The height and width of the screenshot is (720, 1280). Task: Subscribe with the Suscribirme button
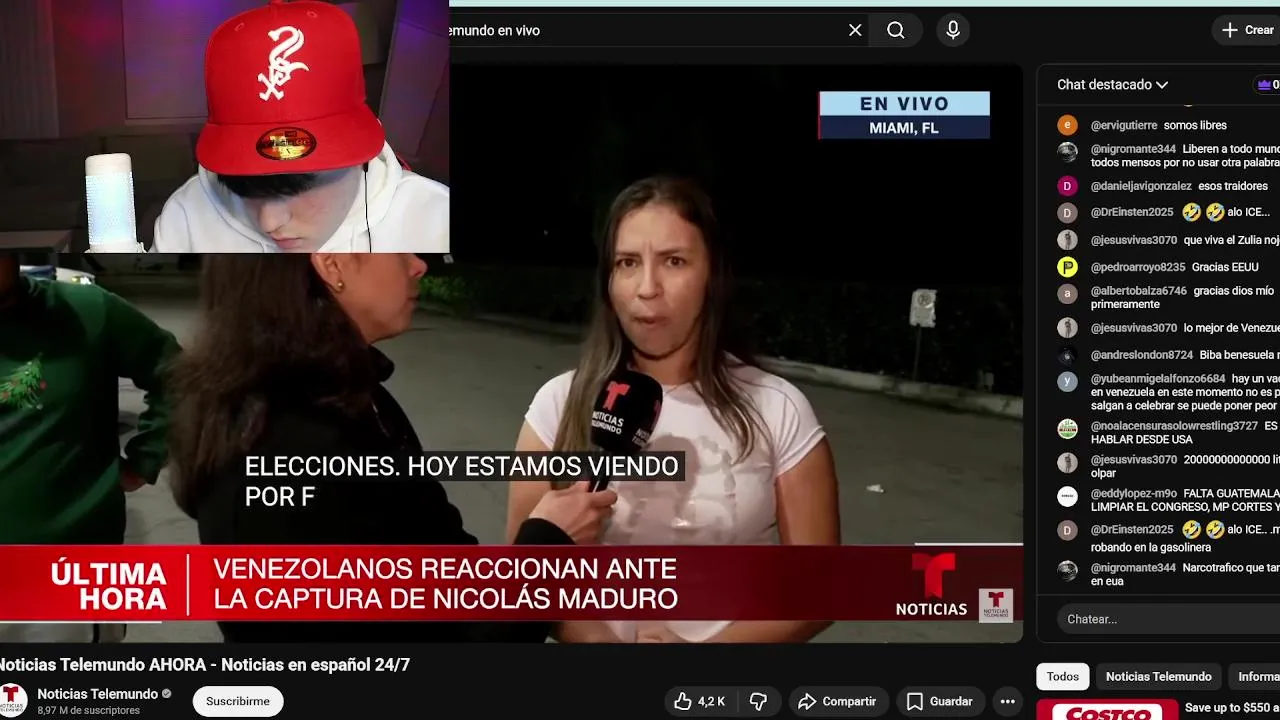[x=238, y=701]
